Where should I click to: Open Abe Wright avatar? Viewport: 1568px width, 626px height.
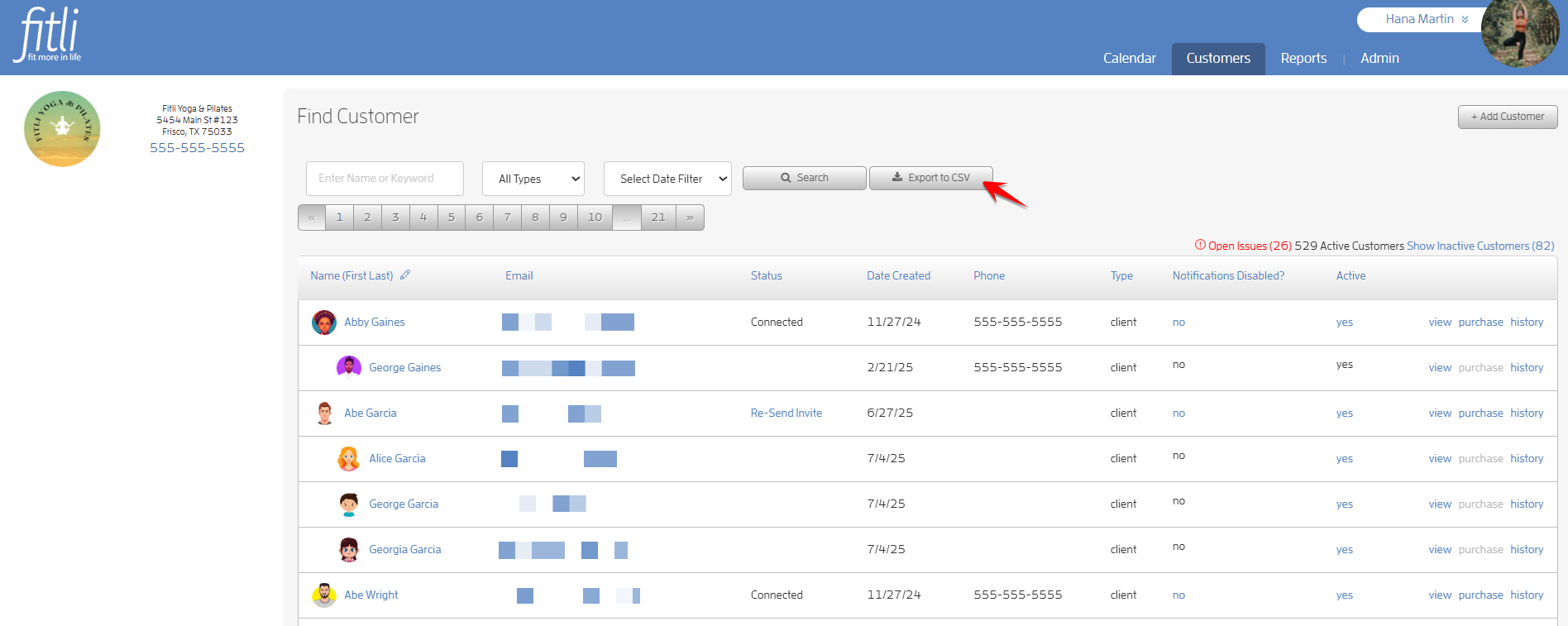323,595
